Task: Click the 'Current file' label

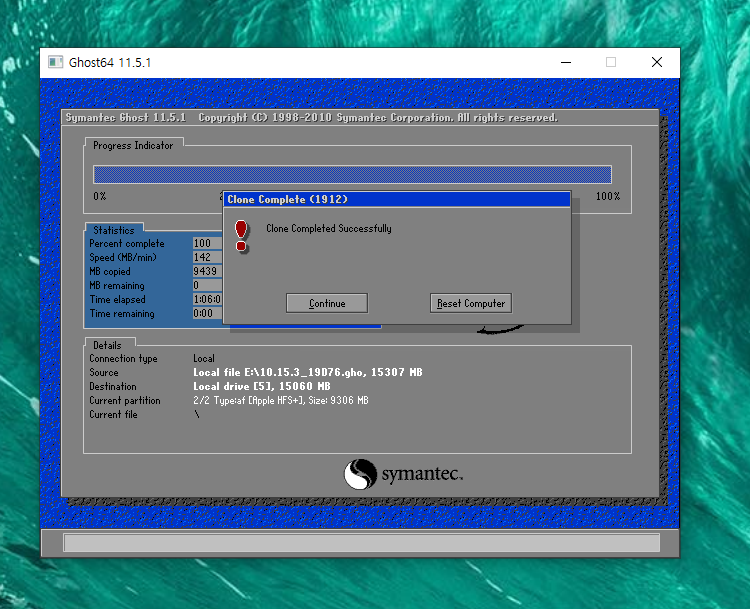Action: pyautogui.click(x=113, y=415)
